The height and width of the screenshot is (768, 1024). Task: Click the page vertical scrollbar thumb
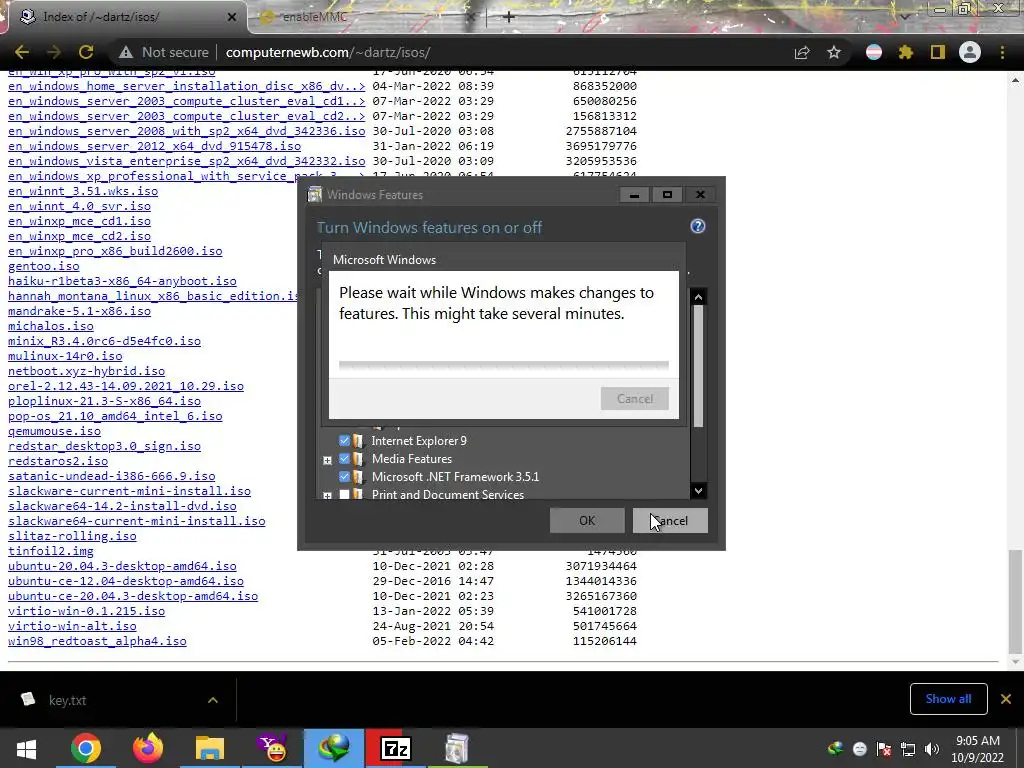tap(1015, 601)
